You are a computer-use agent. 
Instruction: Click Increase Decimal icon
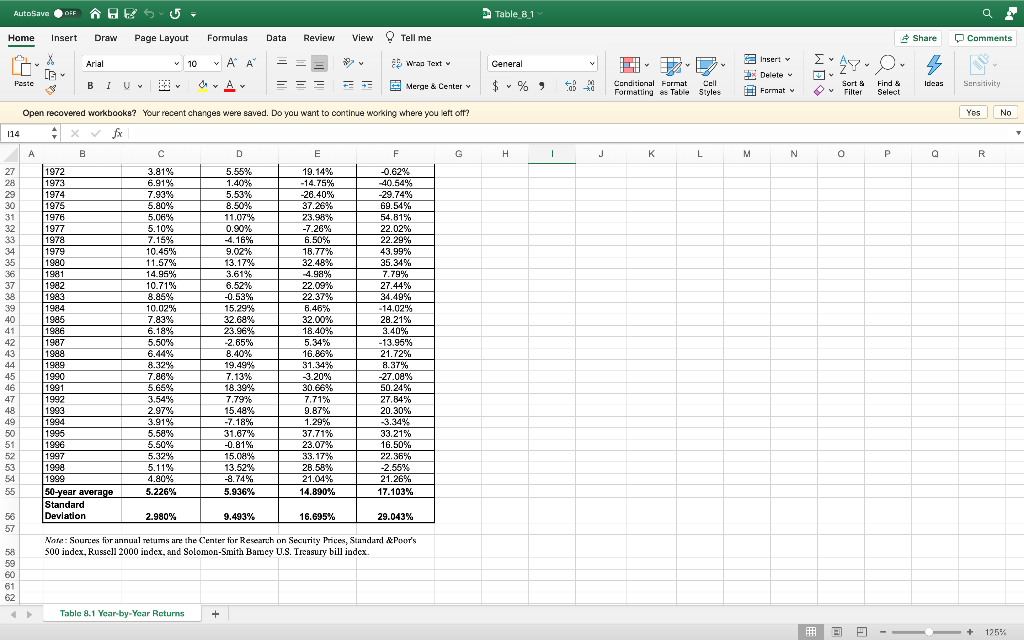(570, 86)
